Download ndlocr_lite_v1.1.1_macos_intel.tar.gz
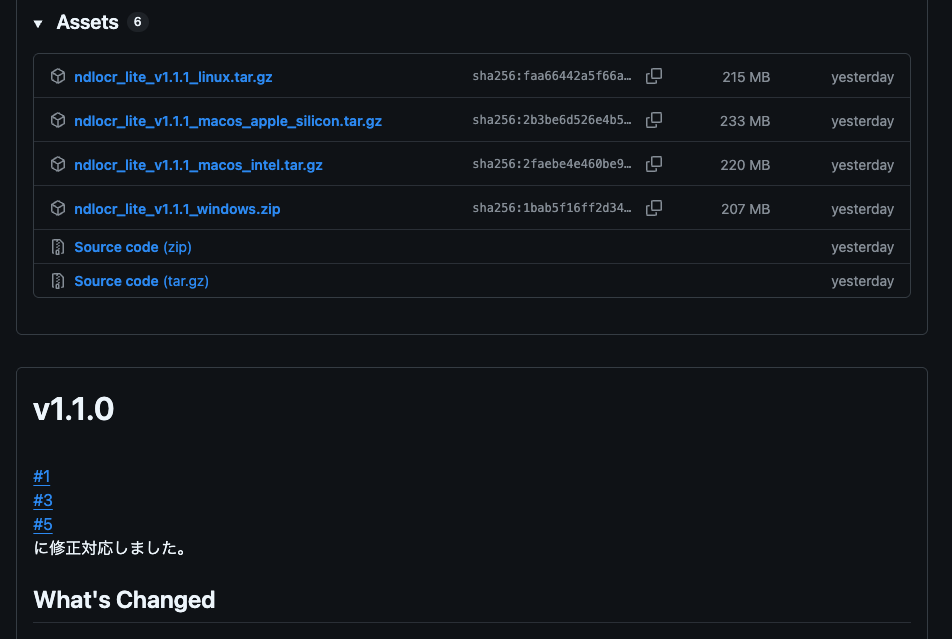 [198, 165]
